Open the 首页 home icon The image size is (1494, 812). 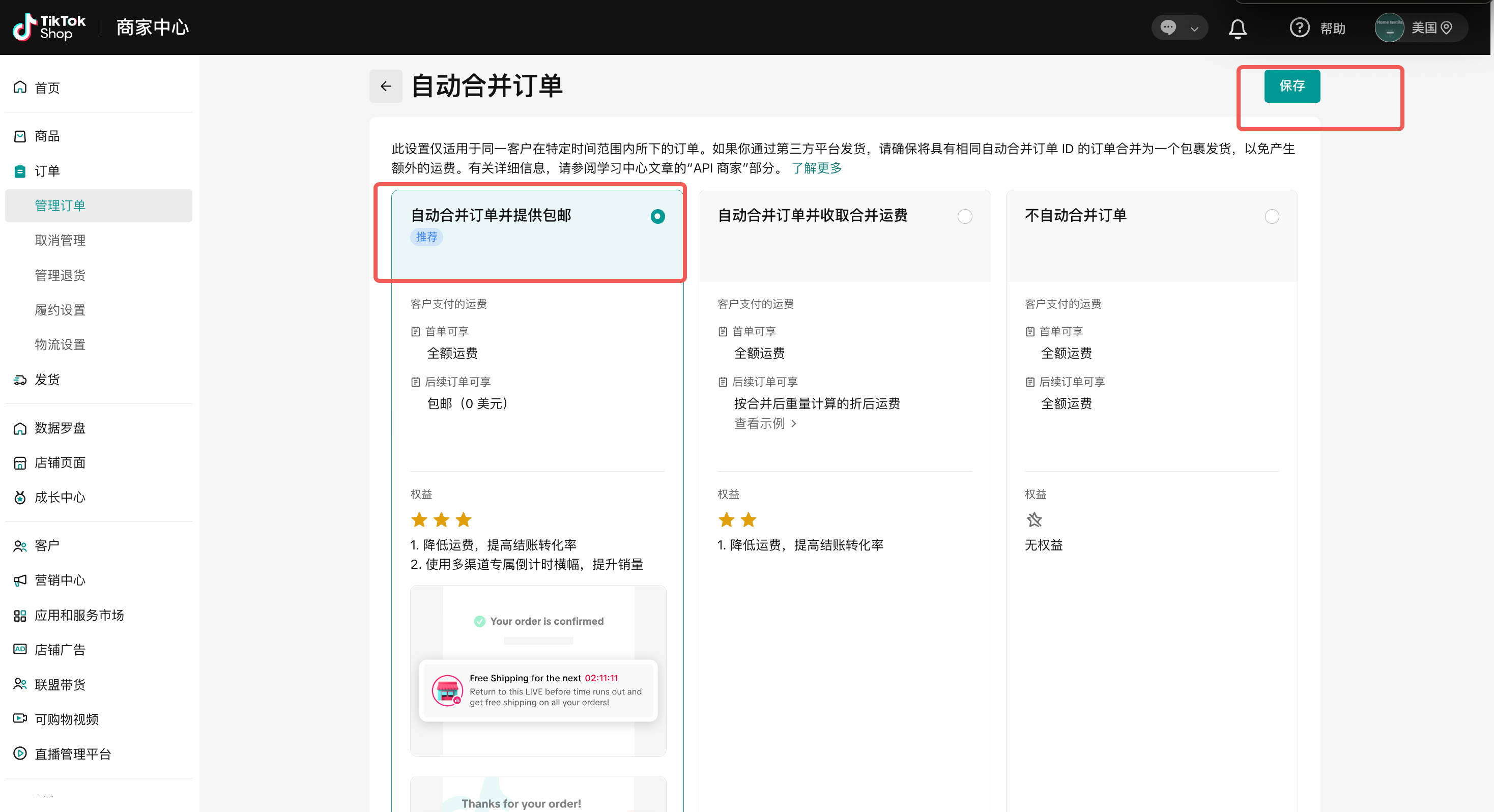20,88
